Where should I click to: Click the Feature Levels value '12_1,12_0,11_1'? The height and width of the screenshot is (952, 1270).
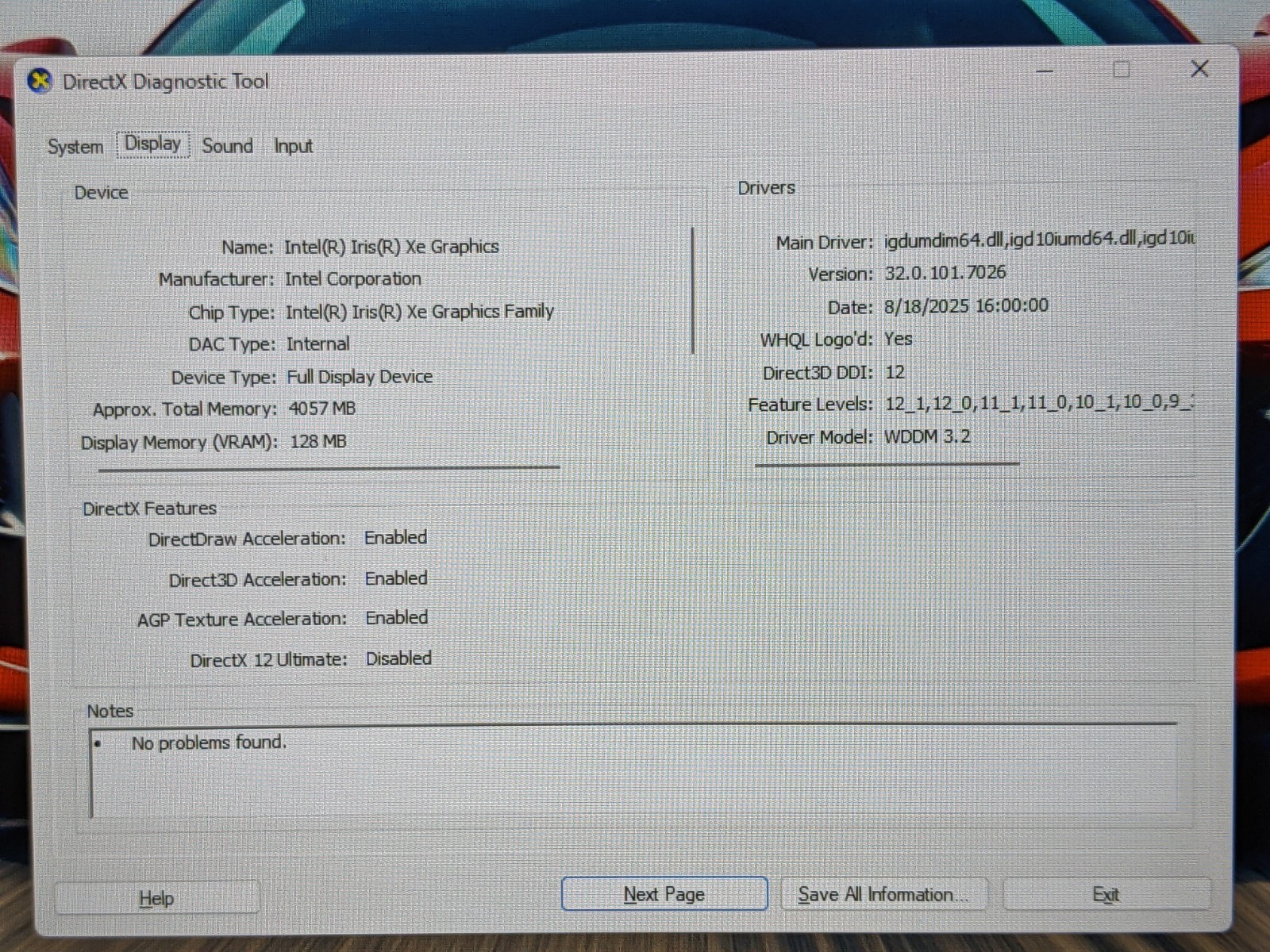[953, 404]
